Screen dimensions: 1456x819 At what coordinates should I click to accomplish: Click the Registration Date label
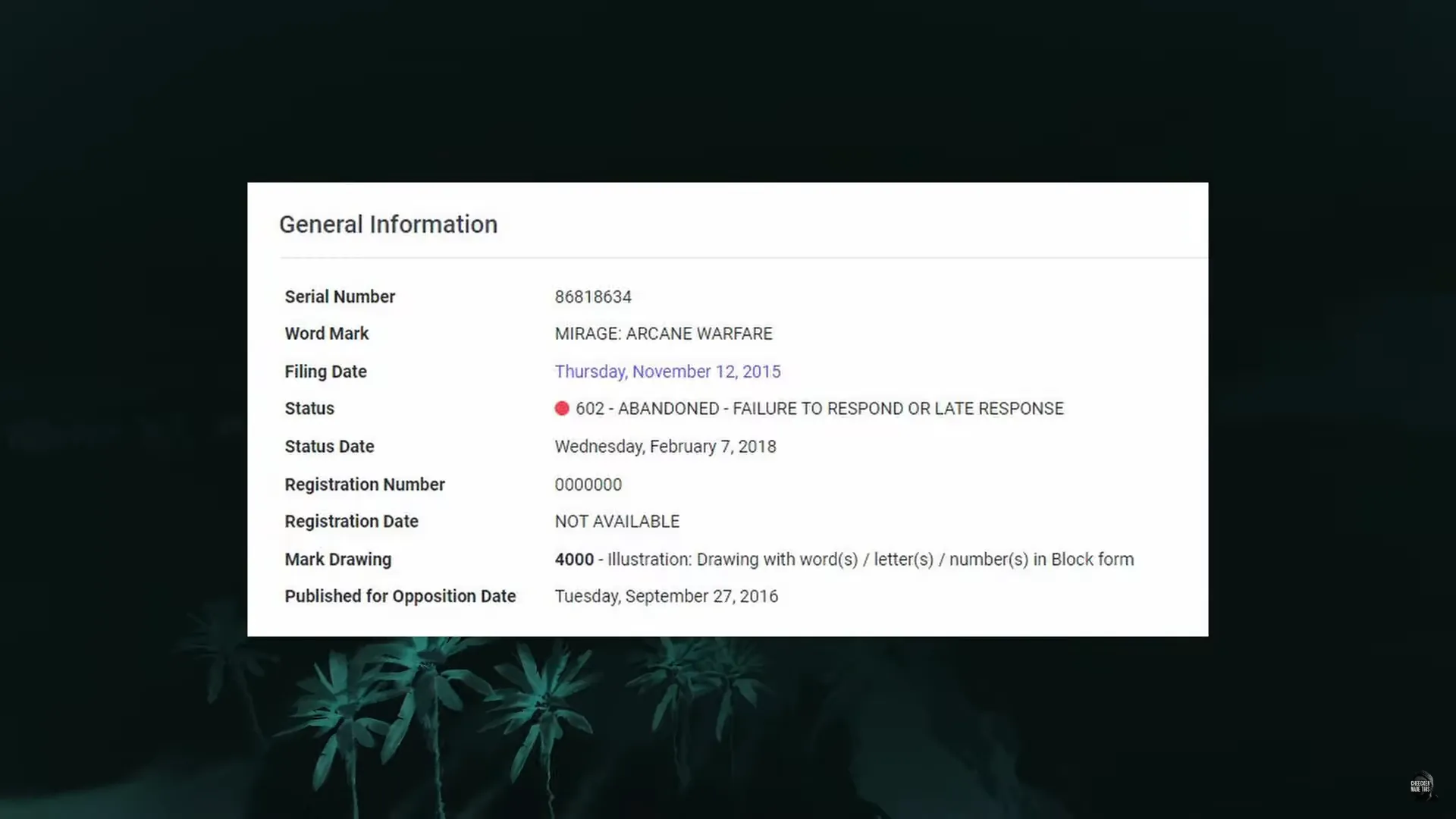351,522
